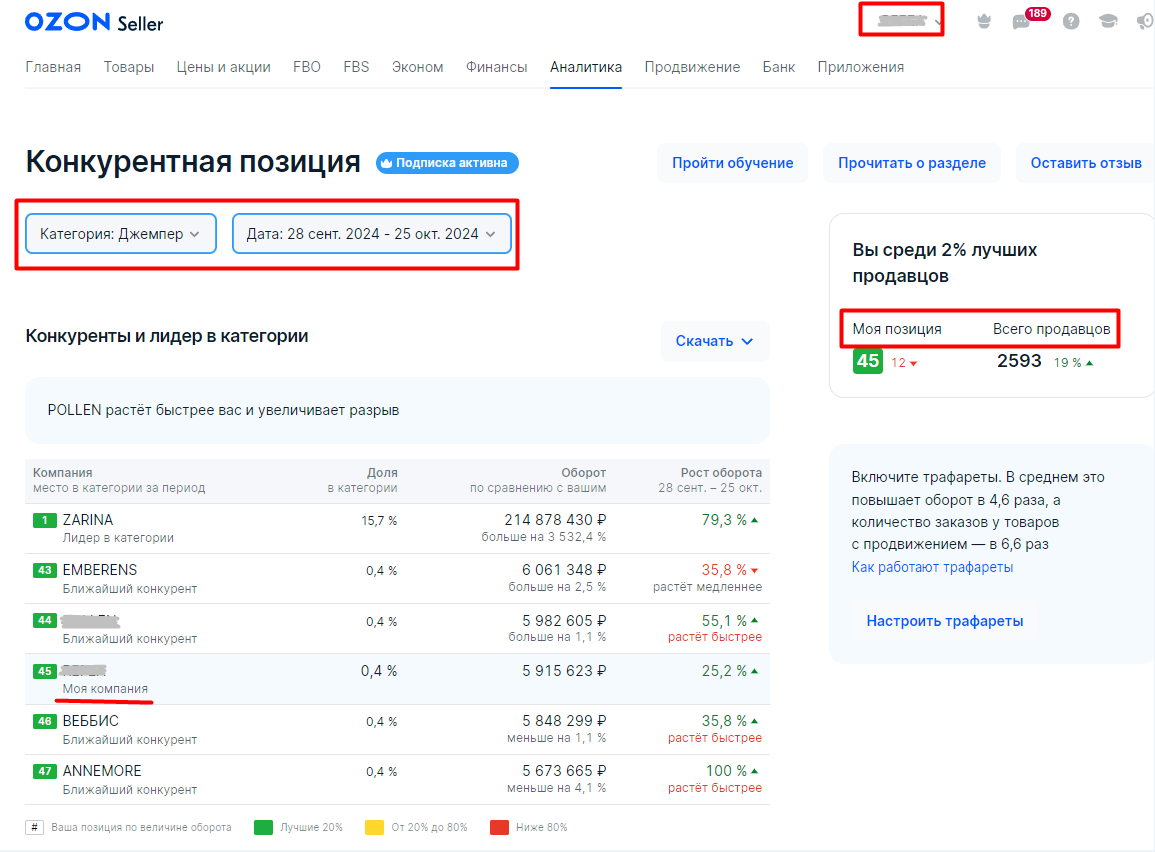Click the rank 47 badge for ANNEMORE
The image size is (1155, 852).
pos(44,772)
